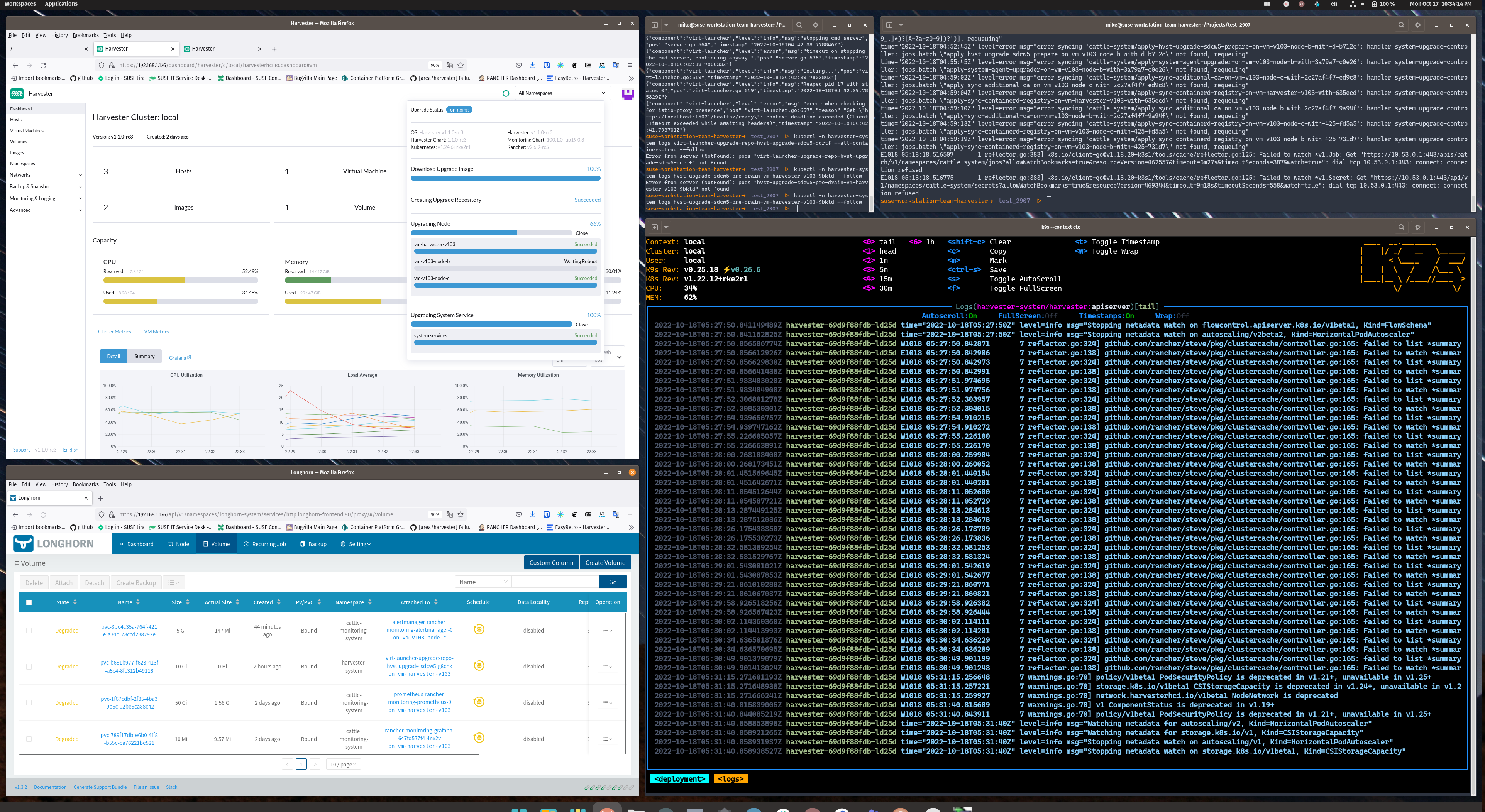Click the Create Volume button
1485x812 pixels.
605,562
